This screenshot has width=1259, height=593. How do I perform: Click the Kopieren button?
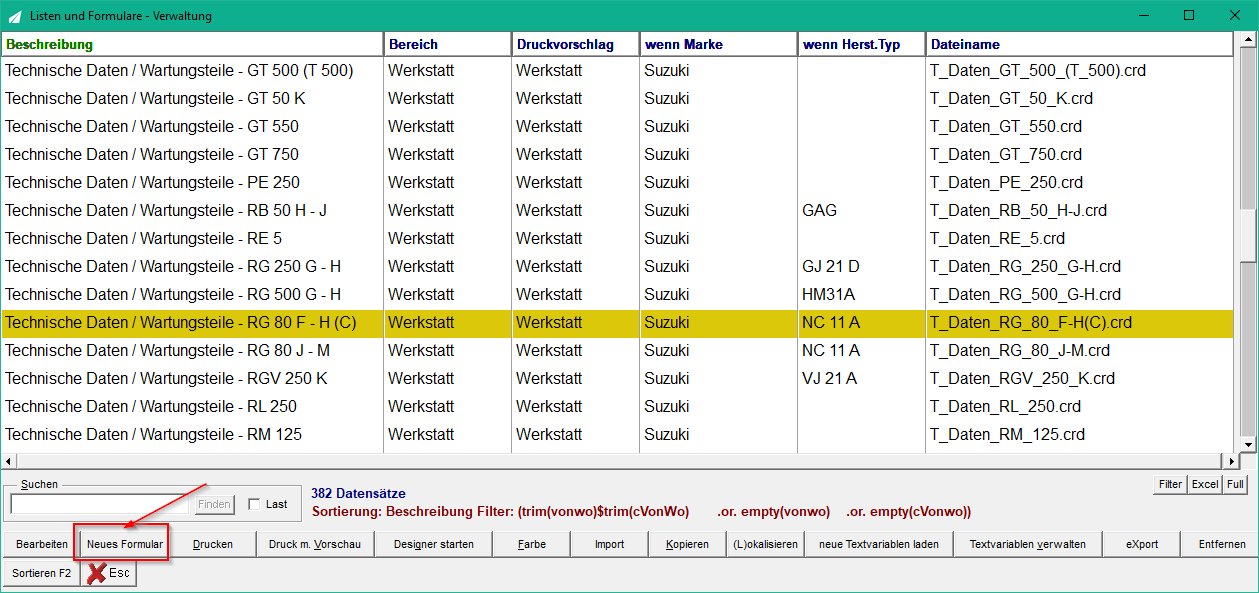coord(687,544)
